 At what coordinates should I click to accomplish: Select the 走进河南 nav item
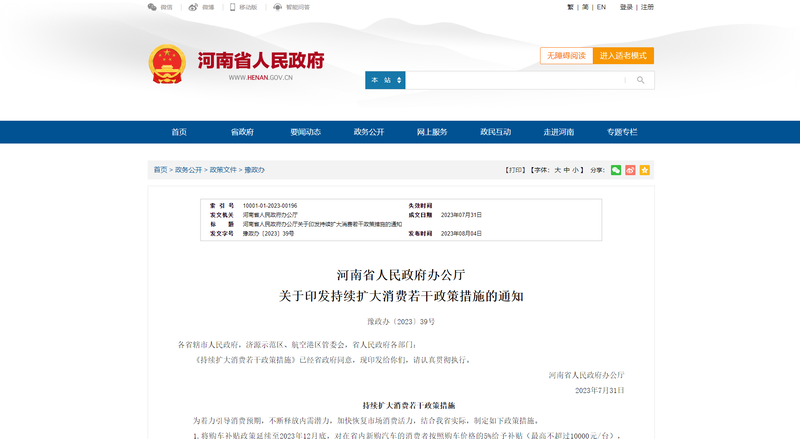[558, 132]
